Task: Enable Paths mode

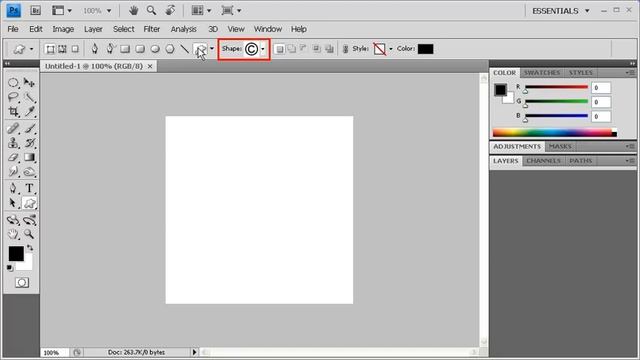Action: point(62,49)
